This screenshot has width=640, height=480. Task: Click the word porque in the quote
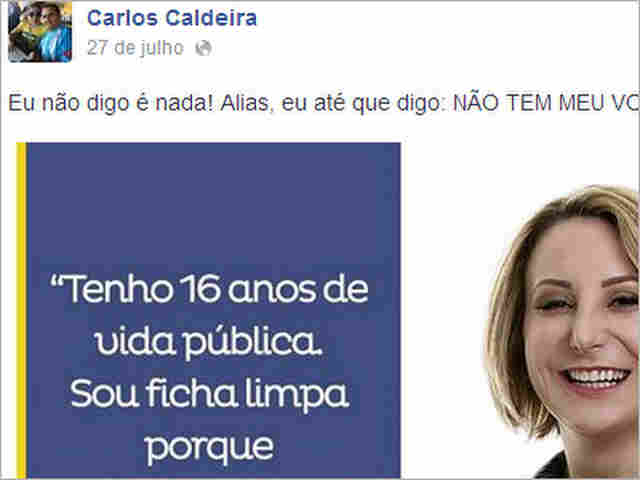coord(209,448)
